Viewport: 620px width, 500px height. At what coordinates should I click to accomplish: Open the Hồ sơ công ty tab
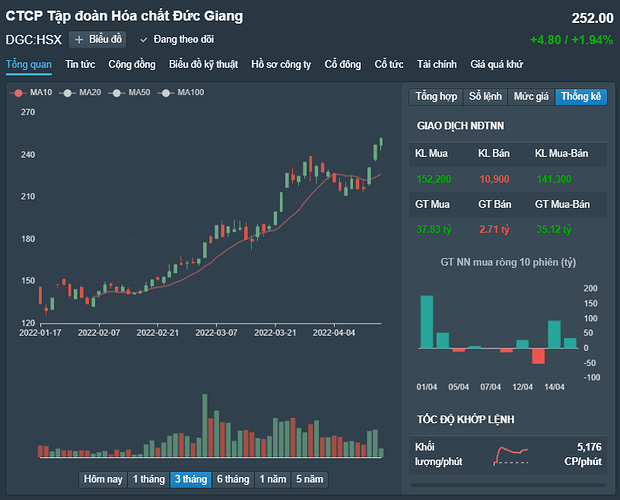(x=281, y=64)
